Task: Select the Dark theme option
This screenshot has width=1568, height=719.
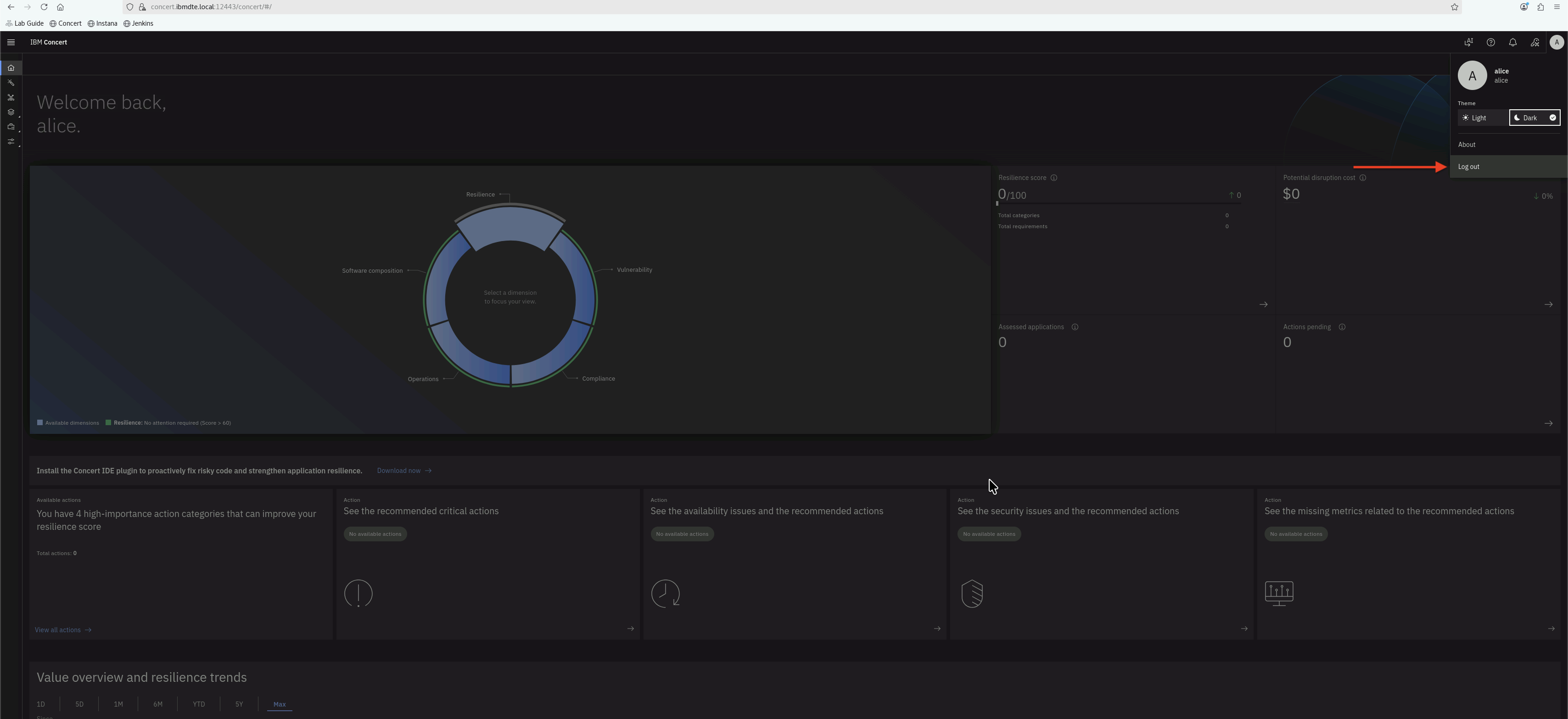Action: [1534, 118]
